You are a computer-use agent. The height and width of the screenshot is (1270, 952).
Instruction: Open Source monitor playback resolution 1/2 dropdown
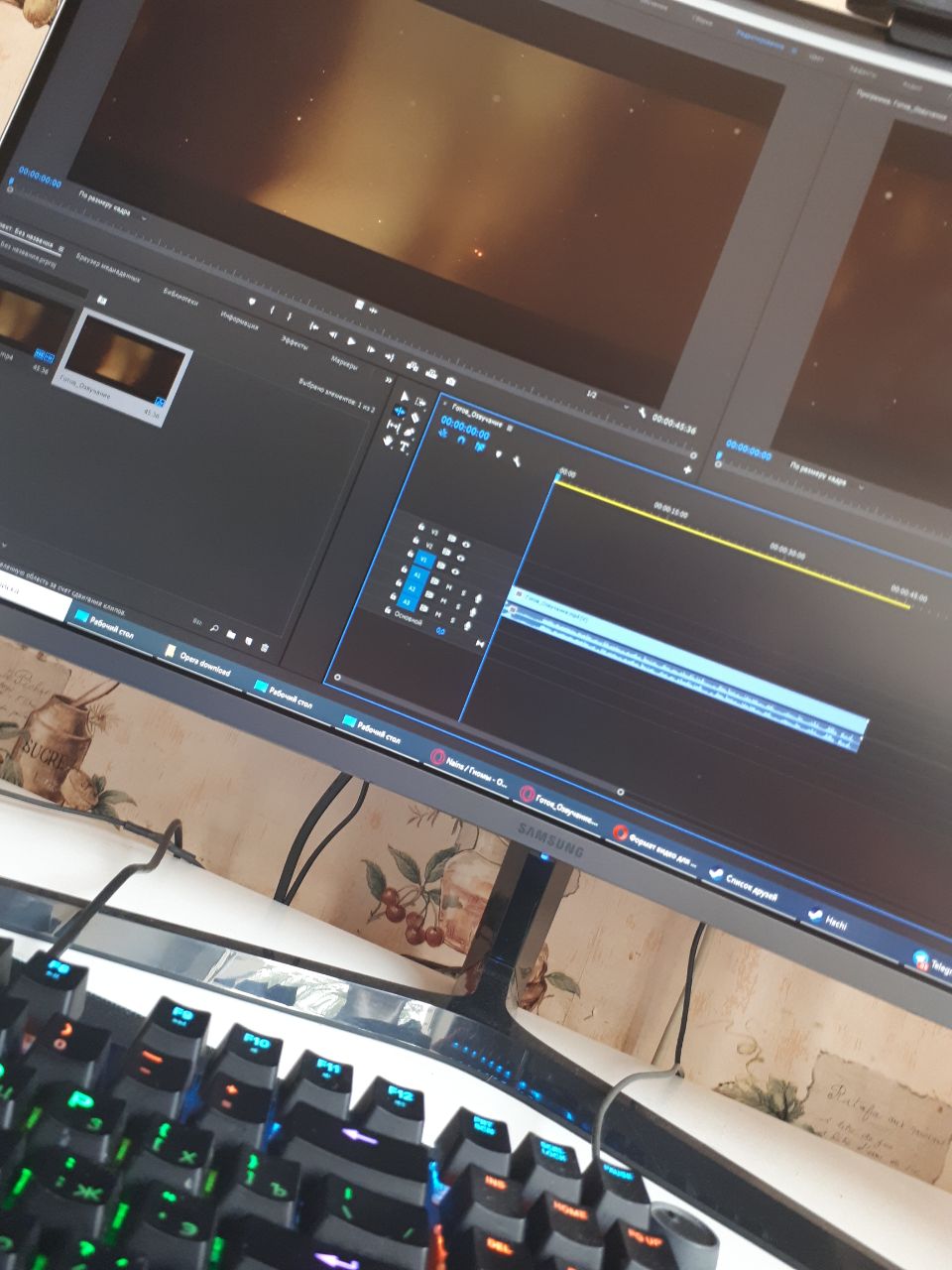(607, 401)
